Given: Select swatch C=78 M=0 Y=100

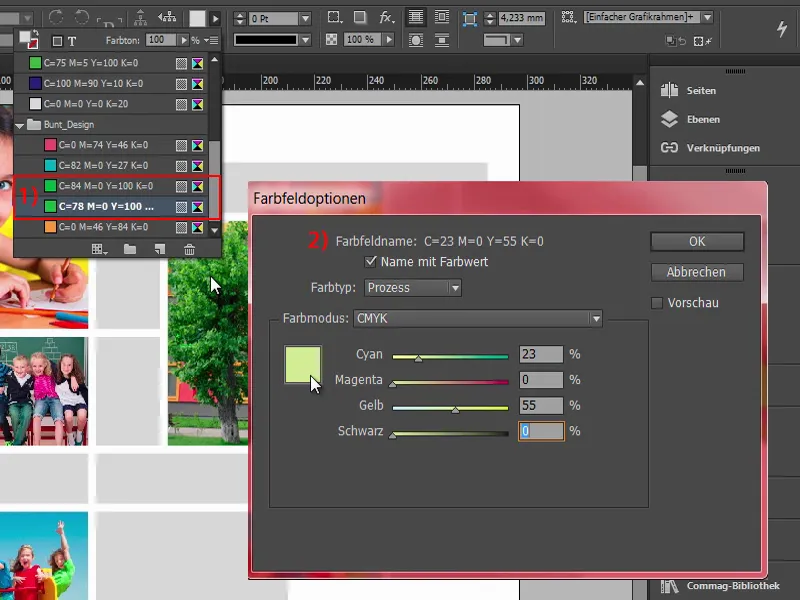Looking at the screenshot, I should [x=111, y=207].
